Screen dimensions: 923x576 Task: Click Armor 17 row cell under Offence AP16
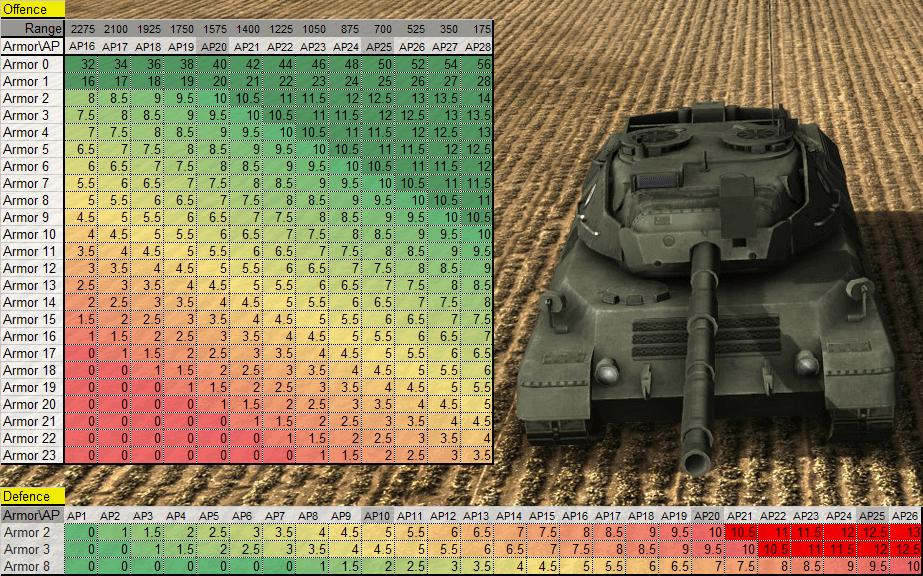tap(82, 354)
